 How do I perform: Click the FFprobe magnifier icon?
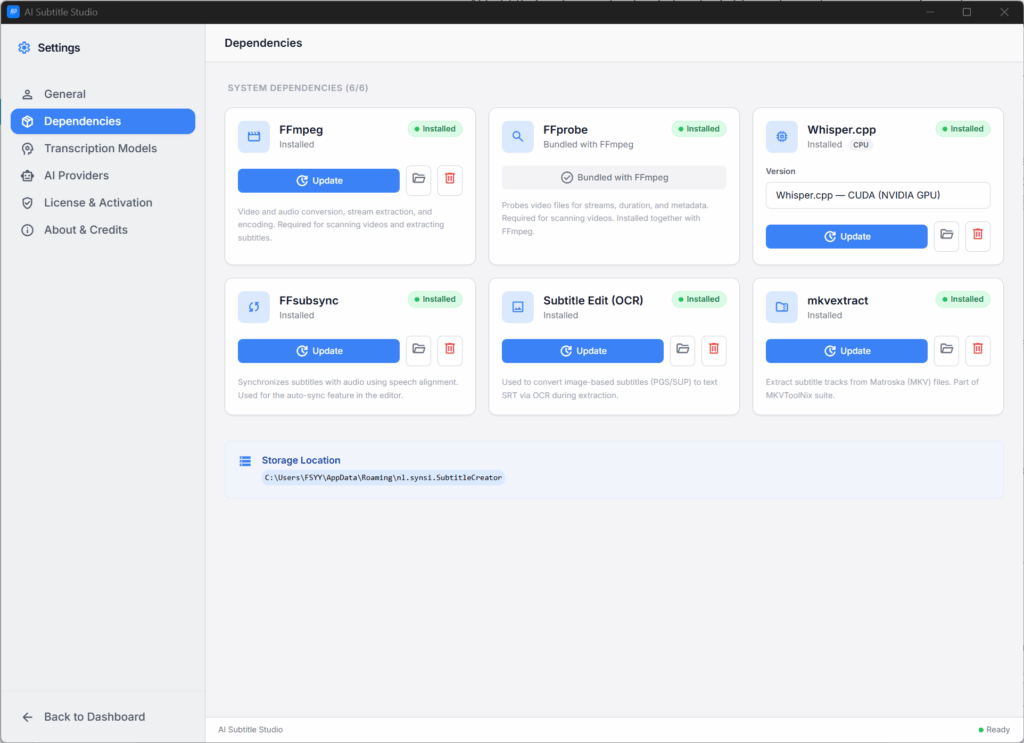(517, 135)
